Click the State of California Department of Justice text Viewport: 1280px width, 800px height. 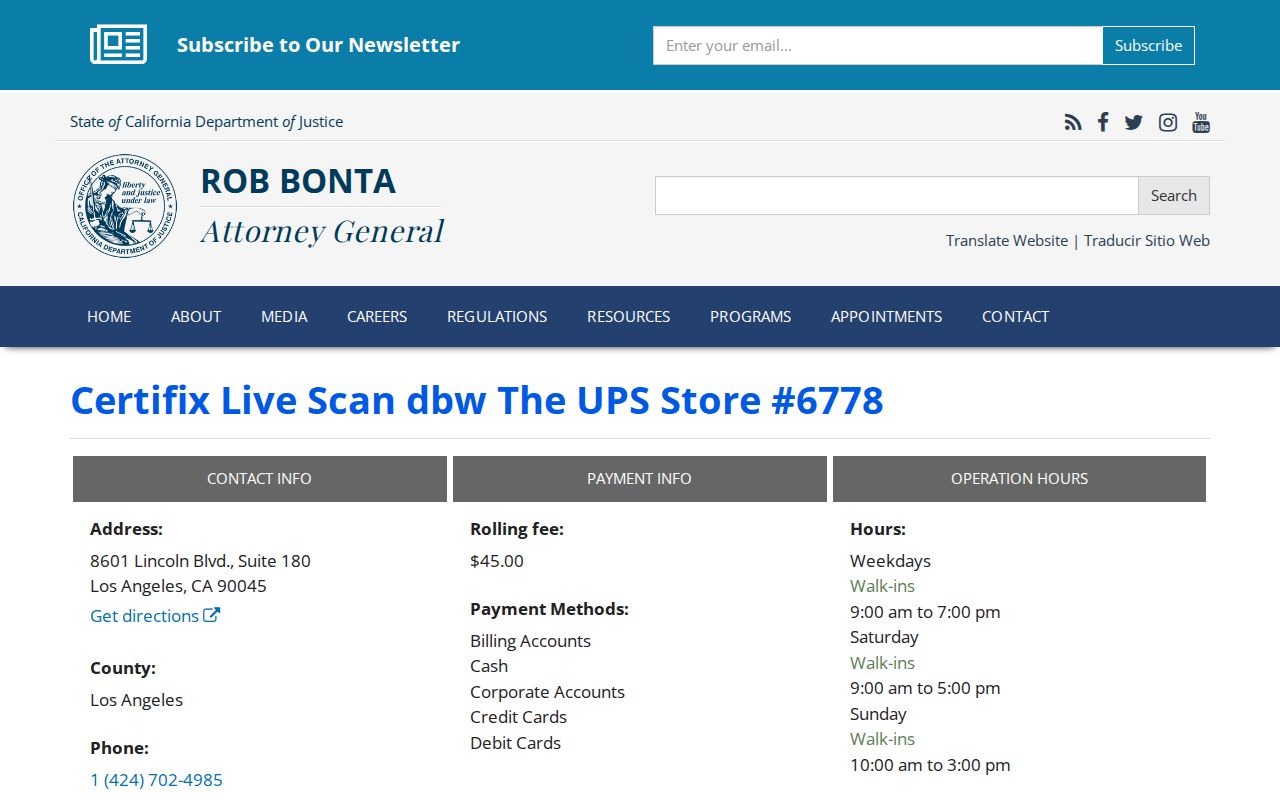(206, 121)
